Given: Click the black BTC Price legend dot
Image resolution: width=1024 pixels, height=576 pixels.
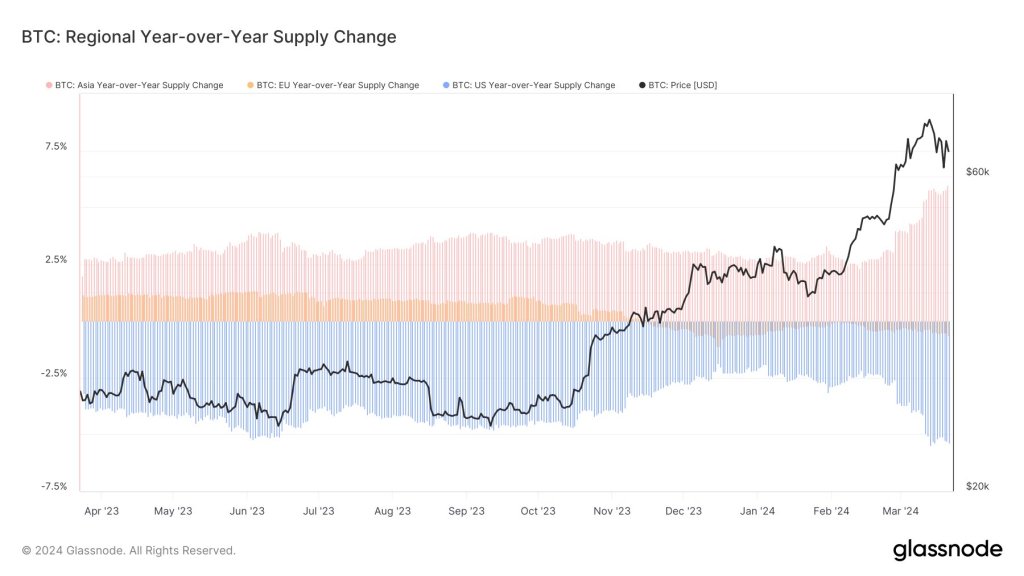Looking at the screenshot, I should pos(641,86).
